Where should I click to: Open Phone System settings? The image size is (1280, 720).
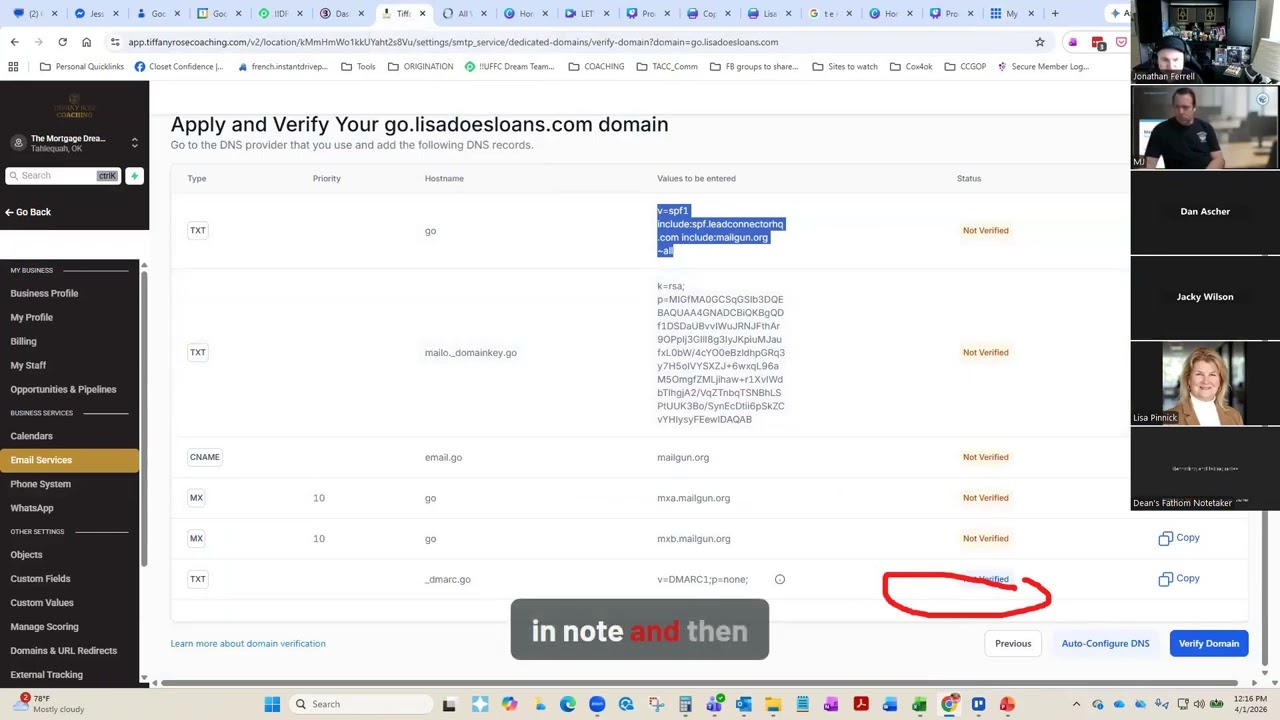(40, 484)
